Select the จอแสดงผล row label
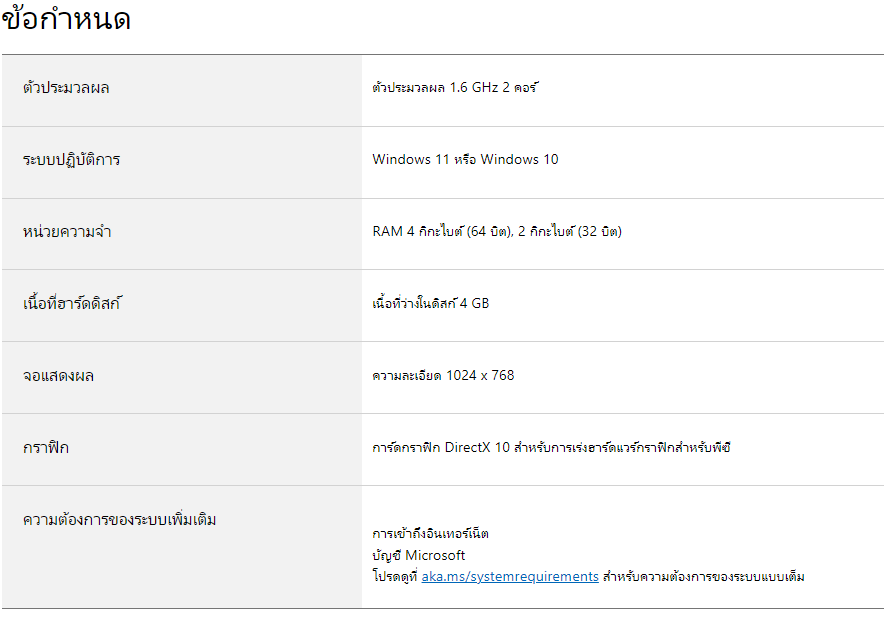This screenshot has width=884, height=627. [x=58, y=376]
